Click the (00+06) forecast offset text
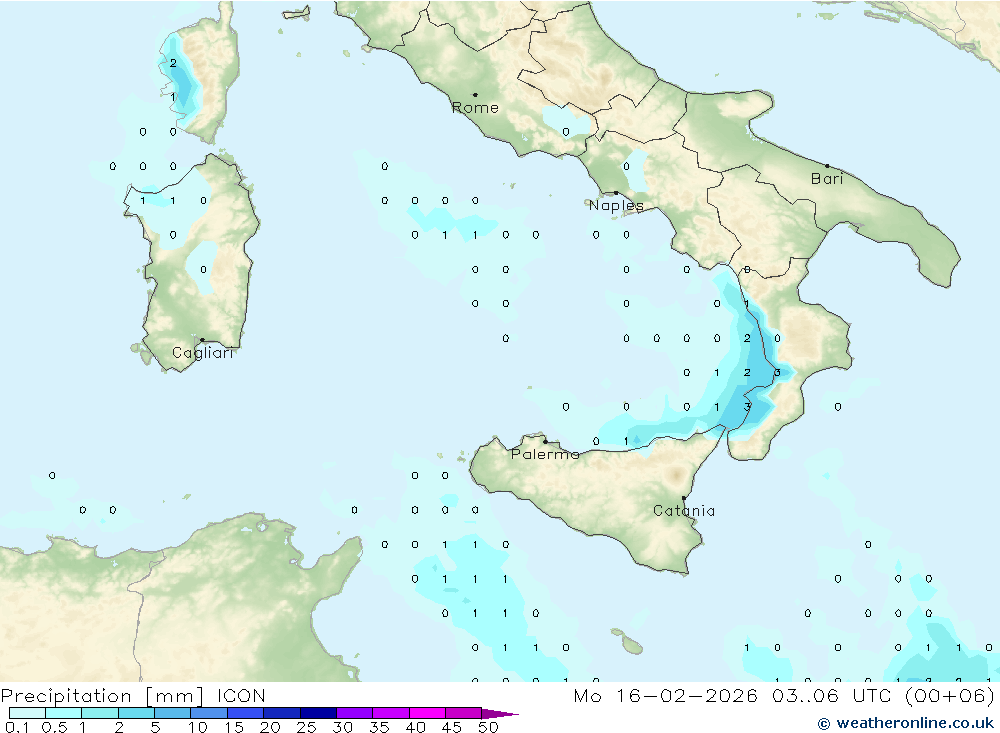This screenshot has height=733, width=1000. point(950,696)
